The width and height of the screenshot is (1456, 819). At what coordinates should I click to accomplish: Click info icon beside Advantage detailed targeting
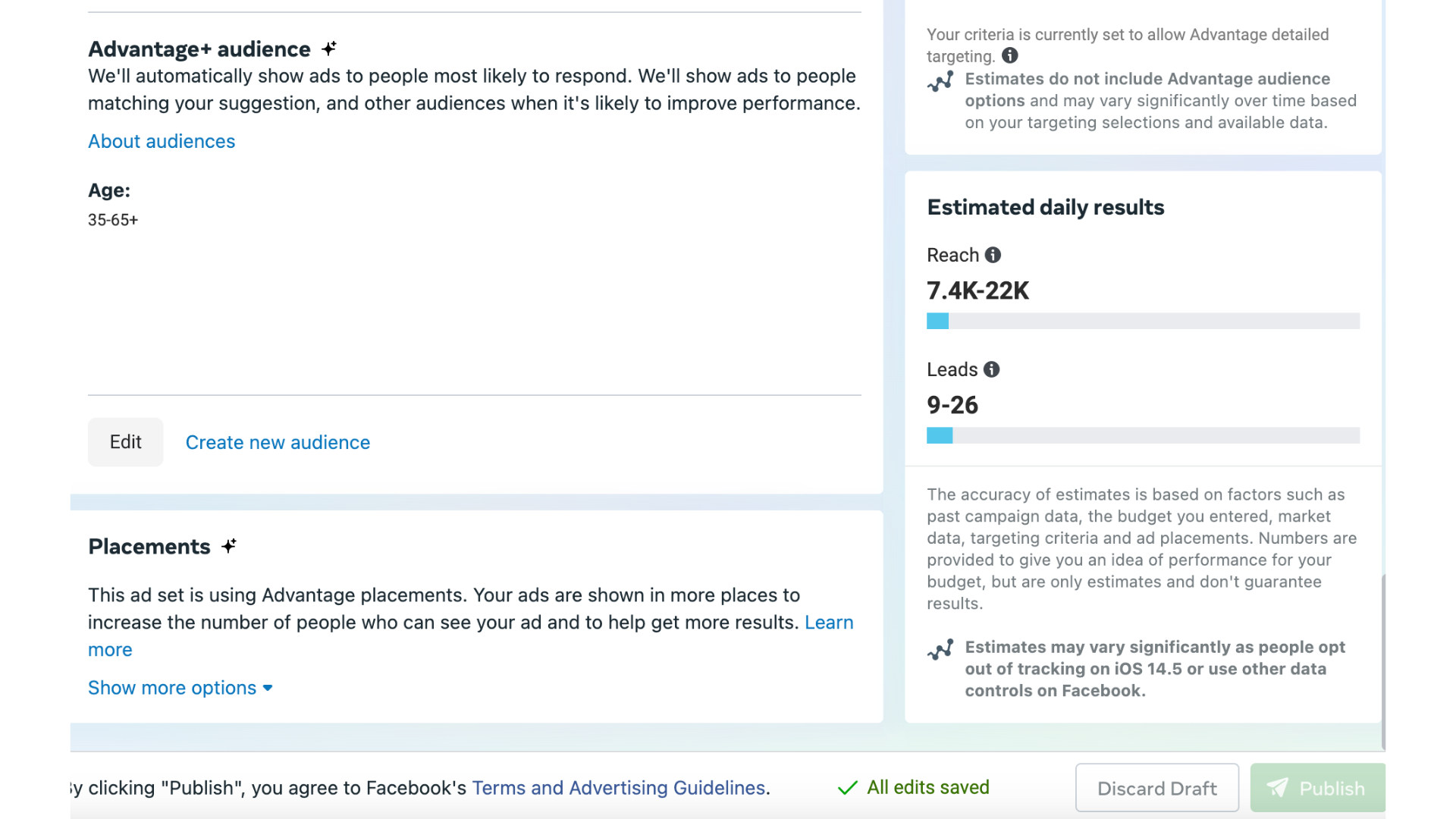[1010, 55]
